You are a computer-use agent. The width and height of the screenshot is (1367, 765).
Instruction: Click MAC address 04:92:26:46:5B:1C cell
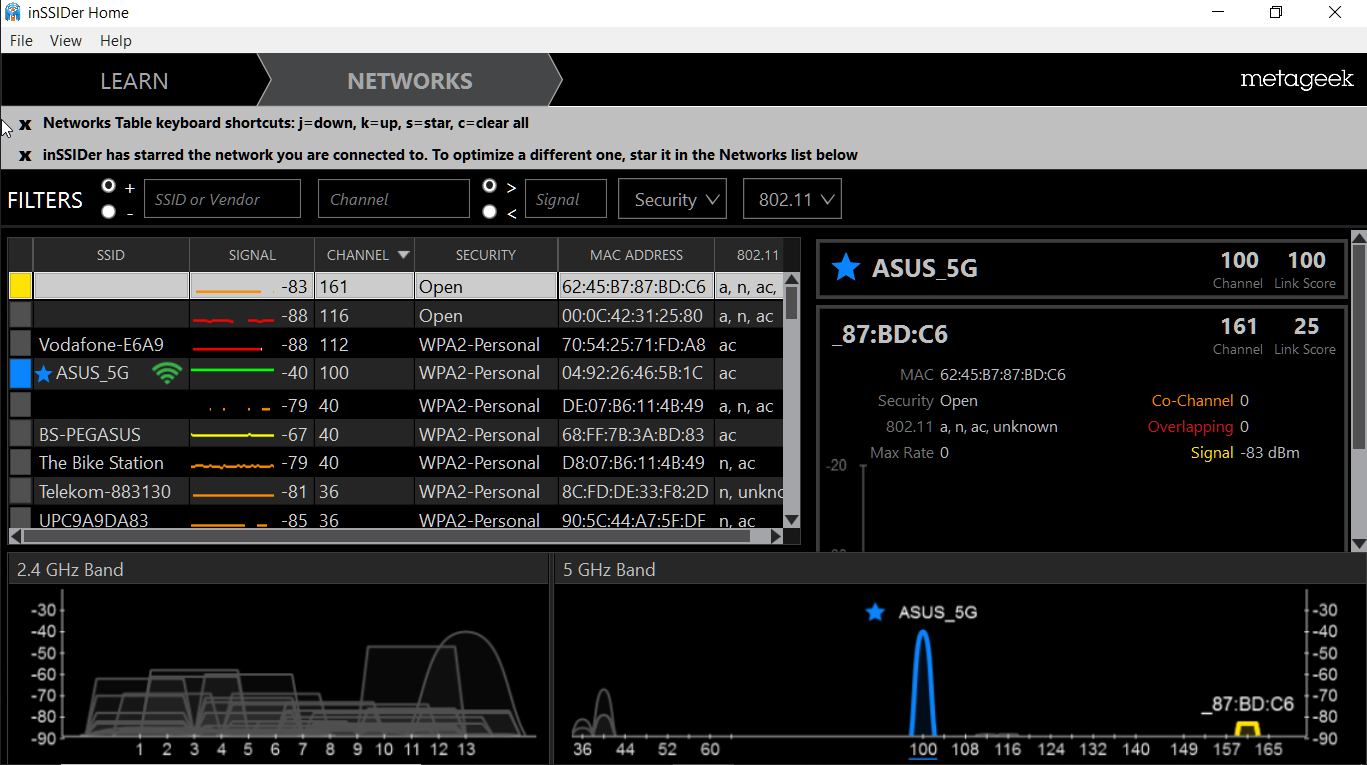(x=636, y=373)
